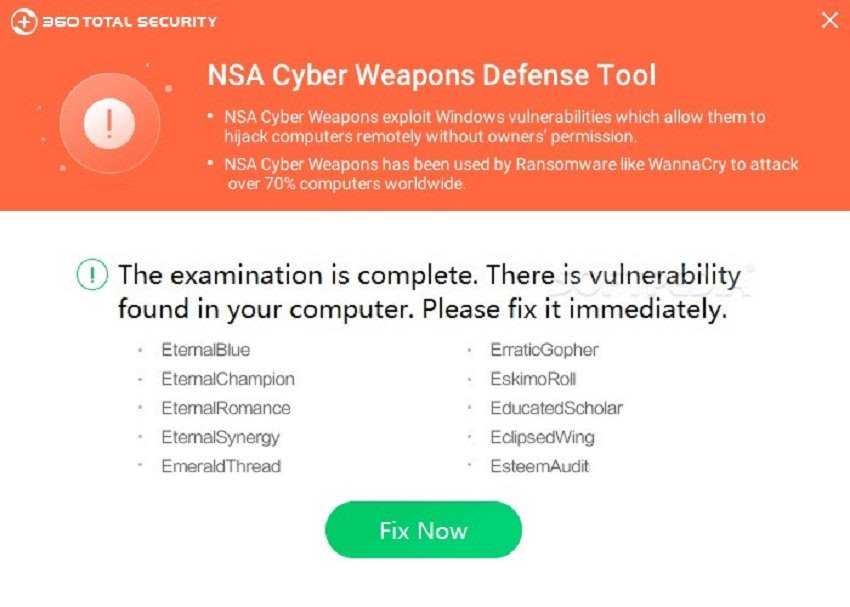Select ErraticGopher in the right column
The image size is (850, 607).
544,350
